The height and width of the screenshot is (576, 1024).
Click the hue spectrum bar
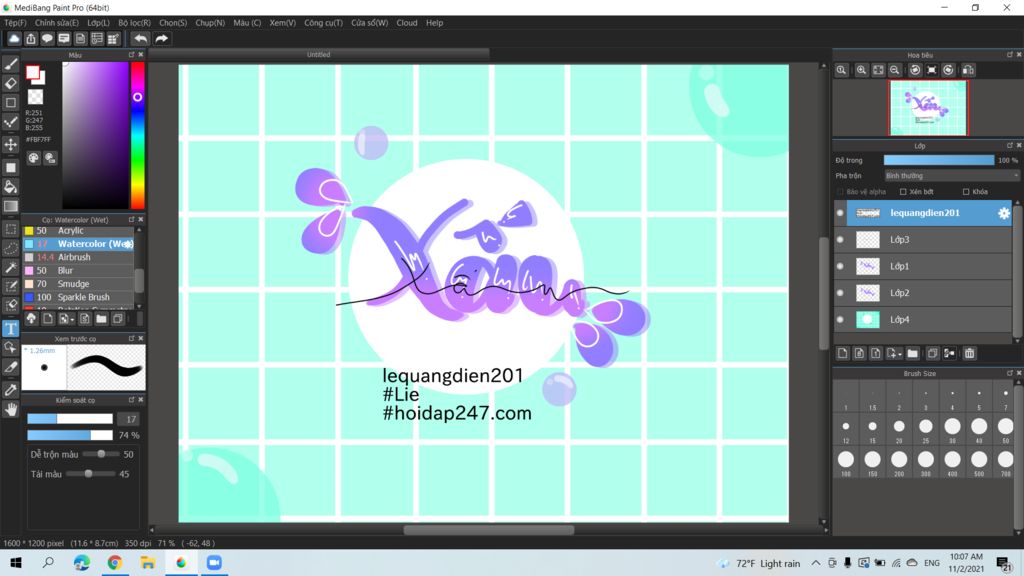coord(137,136)
